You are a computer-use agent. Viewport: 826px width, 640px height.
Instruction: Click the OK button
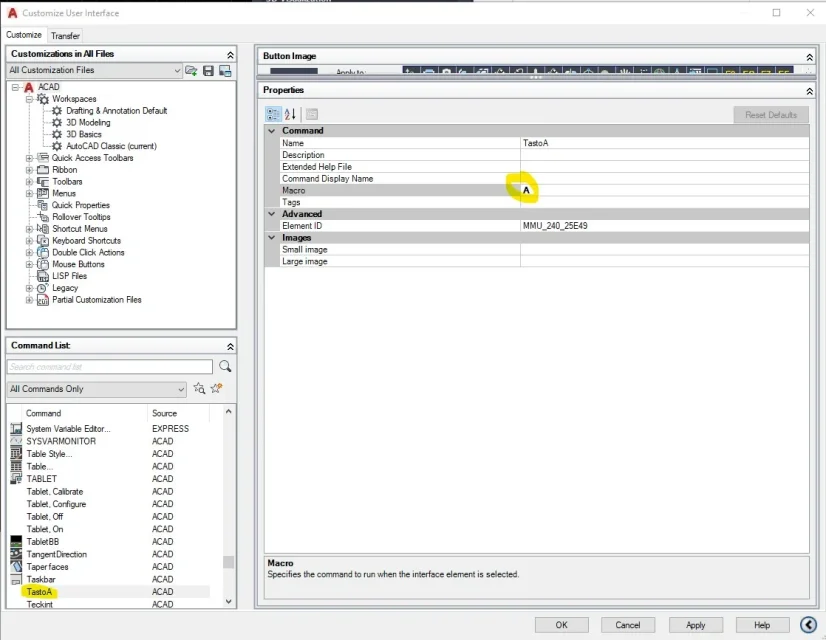[562, 625]
